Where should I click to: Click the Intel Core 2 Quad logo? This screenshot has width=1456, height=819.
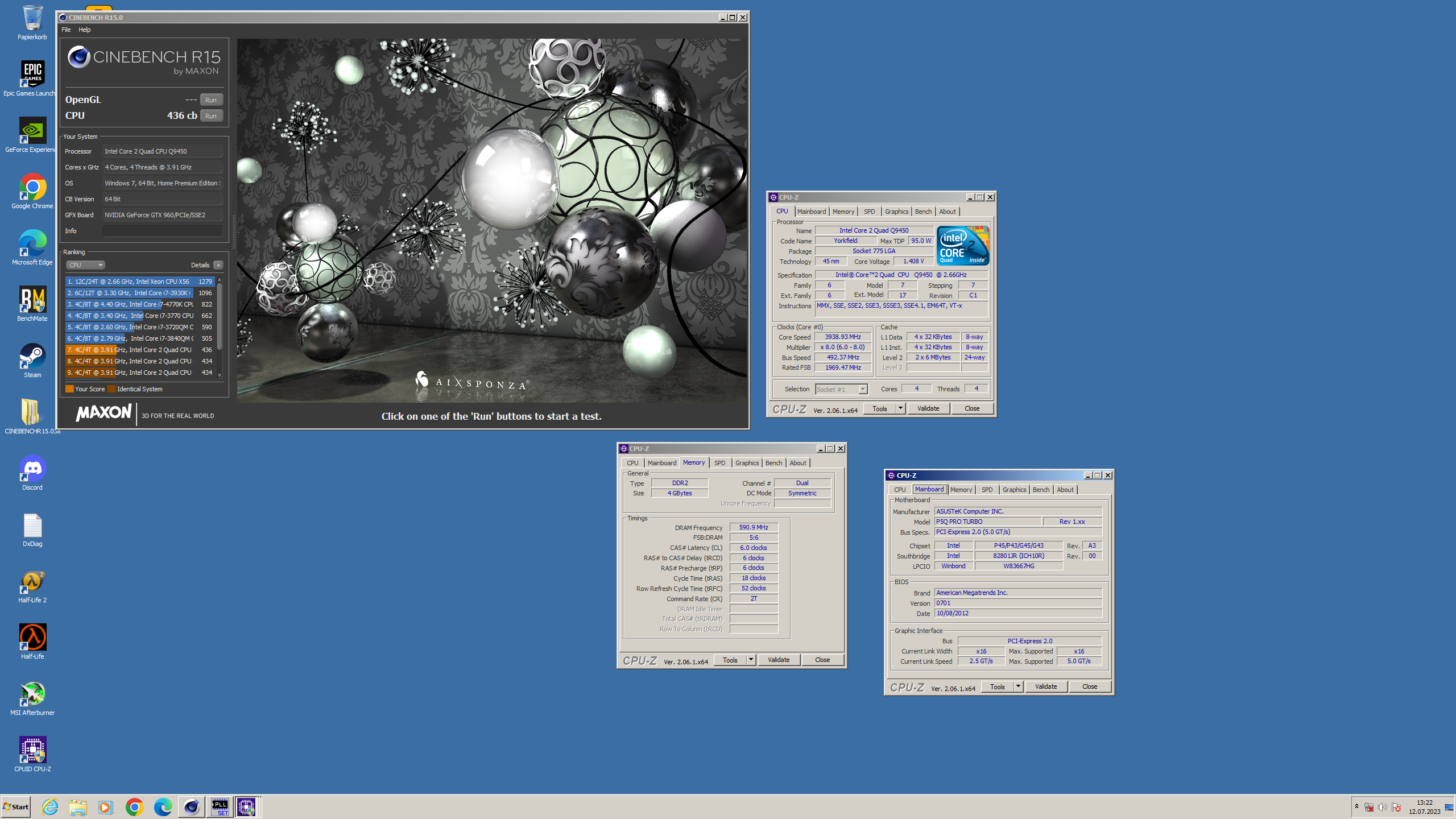pyautogui.click(x=963, y=246)
